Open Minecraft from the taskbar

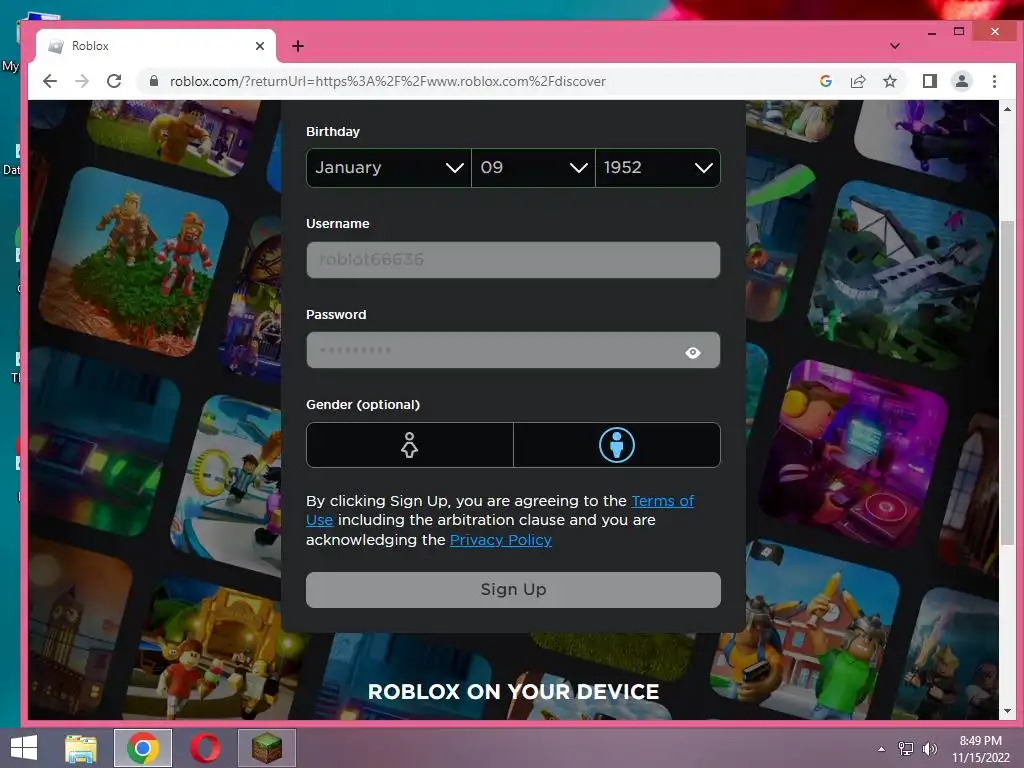point(267,748)
